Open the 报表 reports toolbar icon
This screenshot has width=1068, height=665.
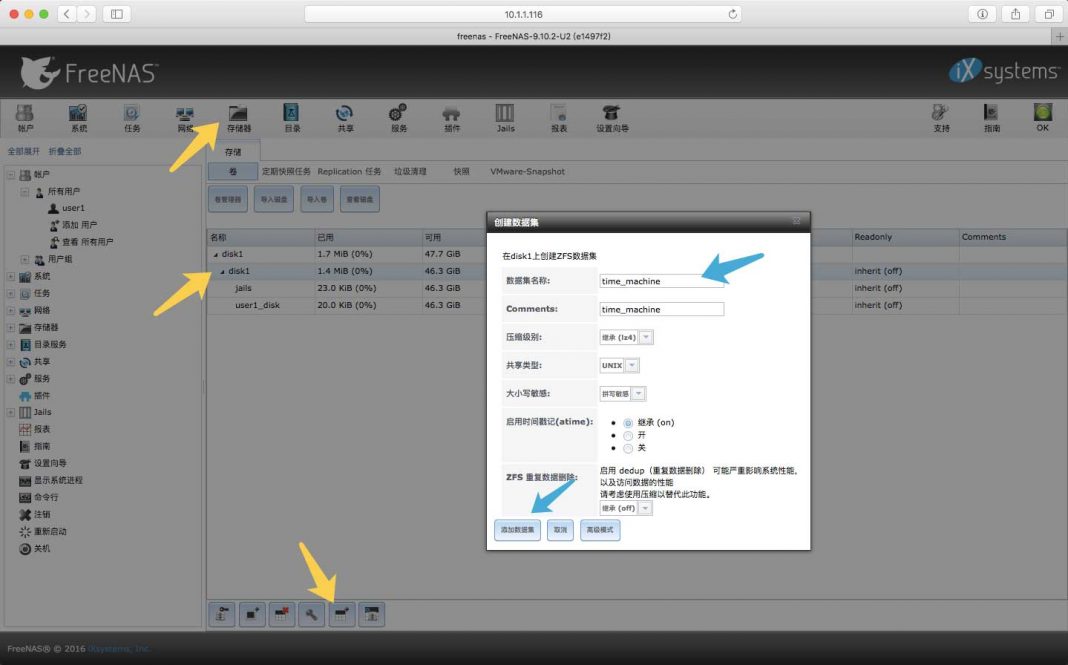pos(558,117)
